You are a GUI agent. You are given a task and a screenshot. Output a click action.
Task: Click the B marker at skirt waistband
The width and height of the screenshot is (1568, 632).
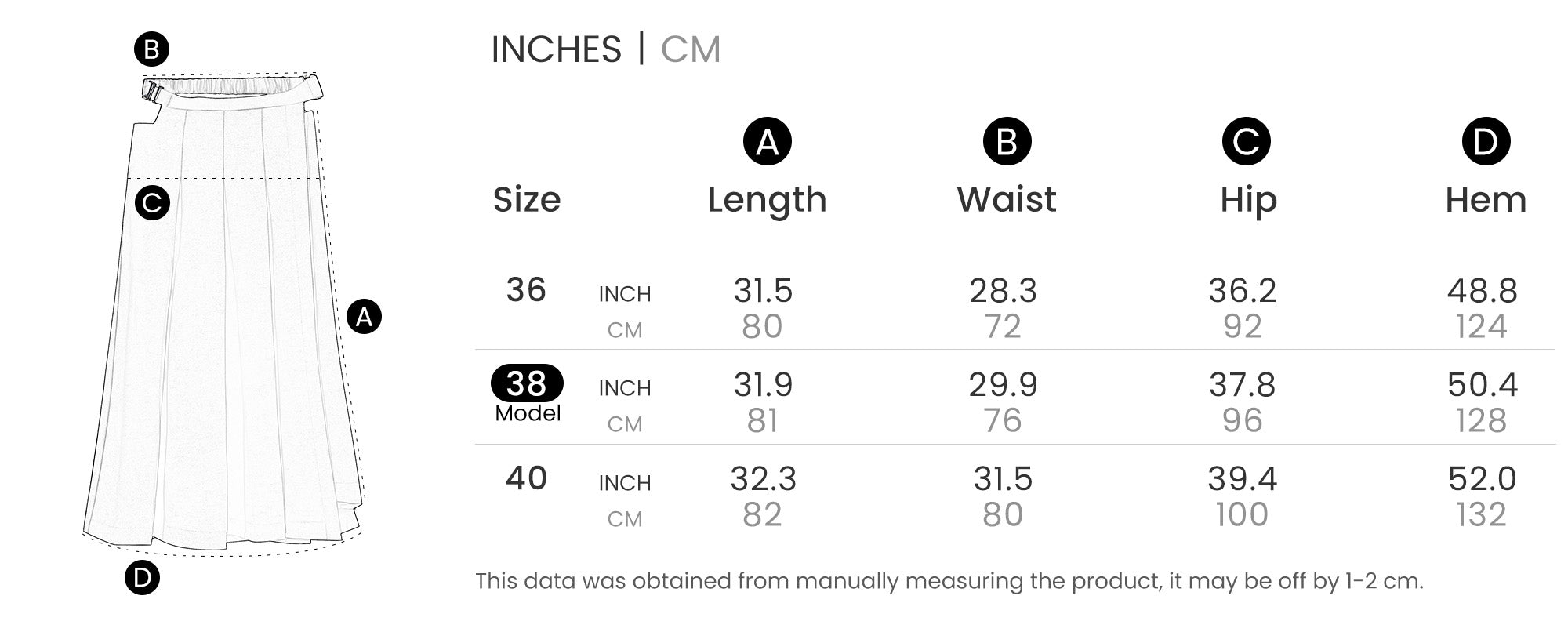click(151, 49)
